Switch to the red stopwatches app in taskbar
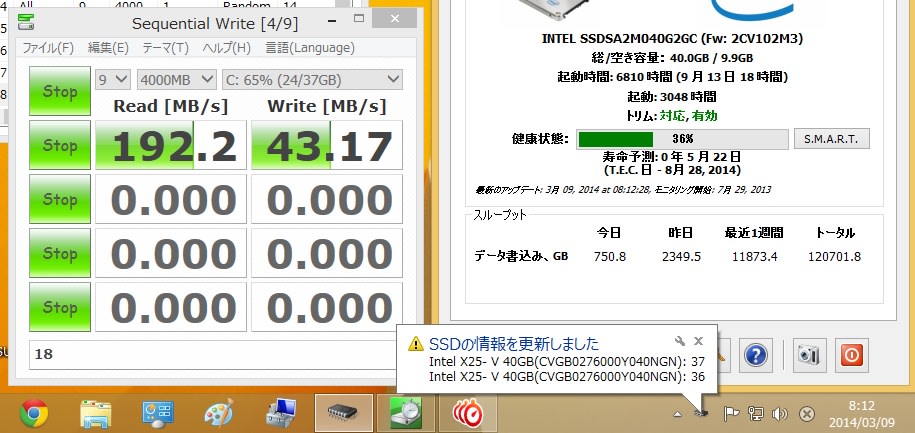Screen dimensions: 915x433 tap(468, 413)
